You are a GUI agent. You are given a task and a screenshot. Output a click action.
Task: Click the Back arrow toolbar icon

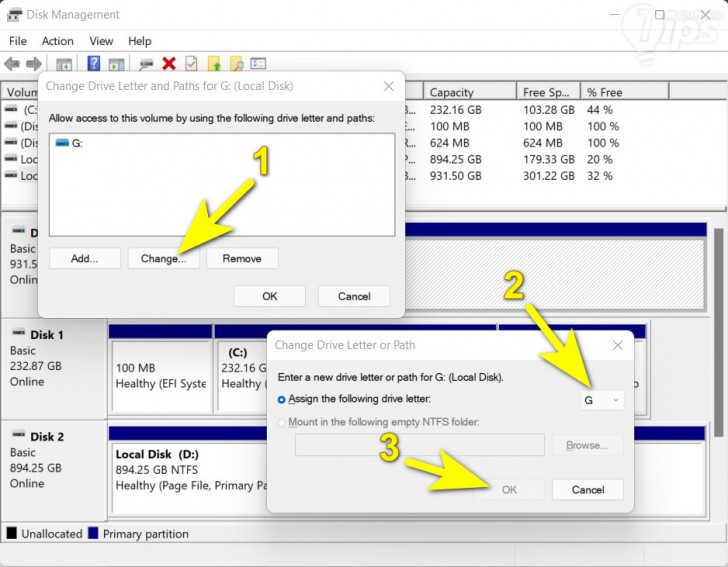(x=12, y=64)
